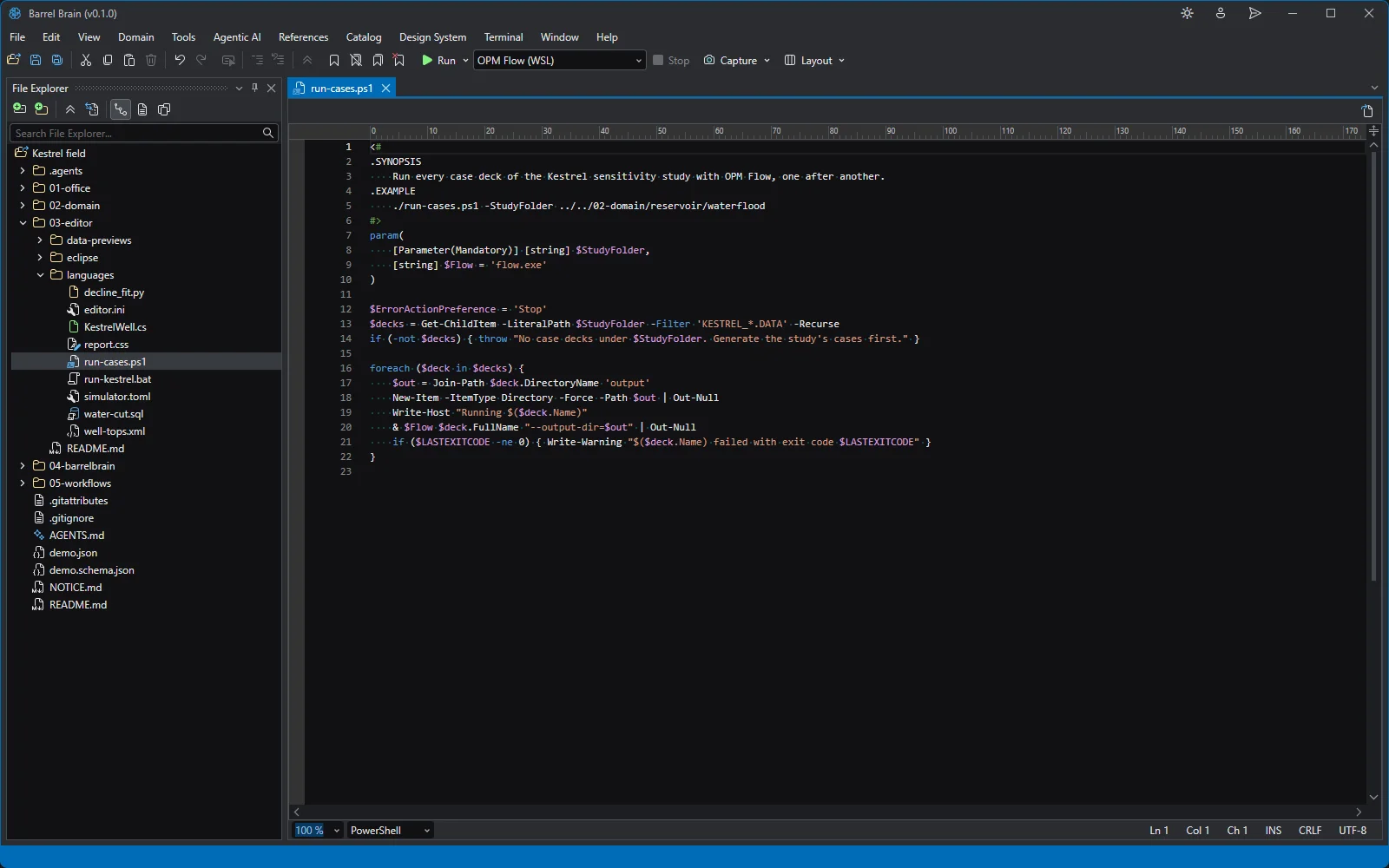Click the horizontal scrollbar right arrow
This screenshot has height=868, width=1389.
point(1359,812)
